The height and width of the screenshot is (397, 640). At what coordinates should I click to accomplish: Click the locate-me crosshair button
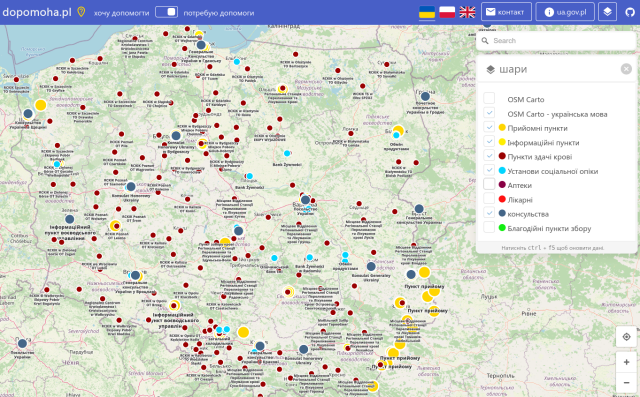[x=626, y=337]
